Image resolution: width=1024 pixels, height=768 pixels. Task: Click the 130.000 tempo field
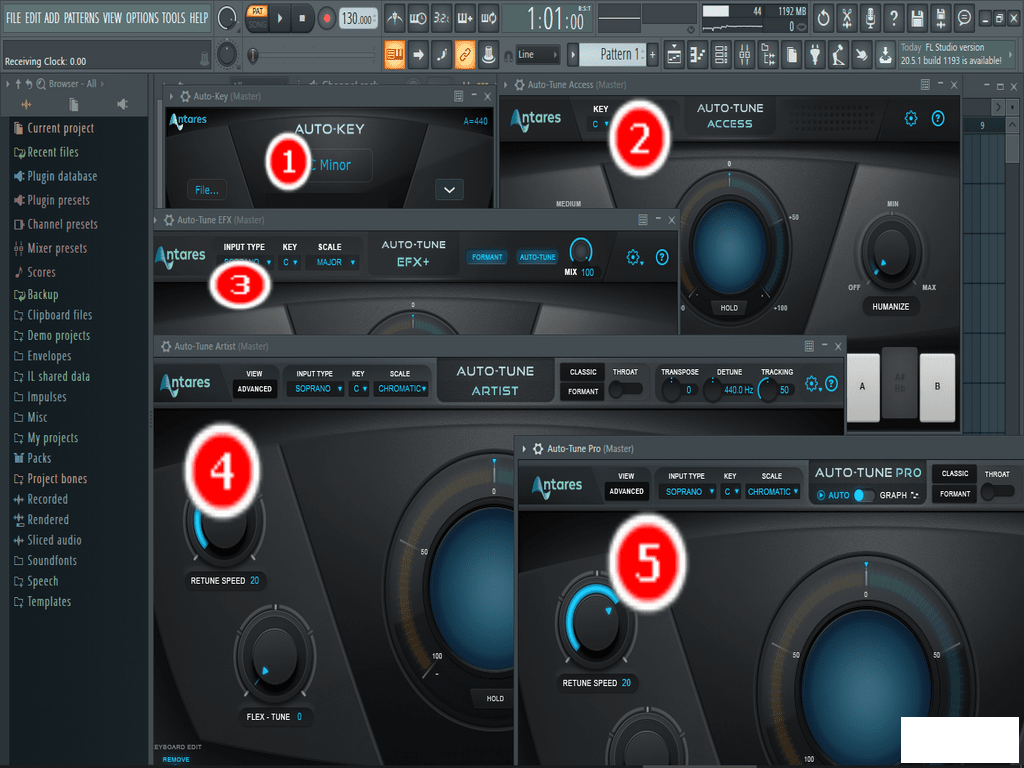coord(359,19)
